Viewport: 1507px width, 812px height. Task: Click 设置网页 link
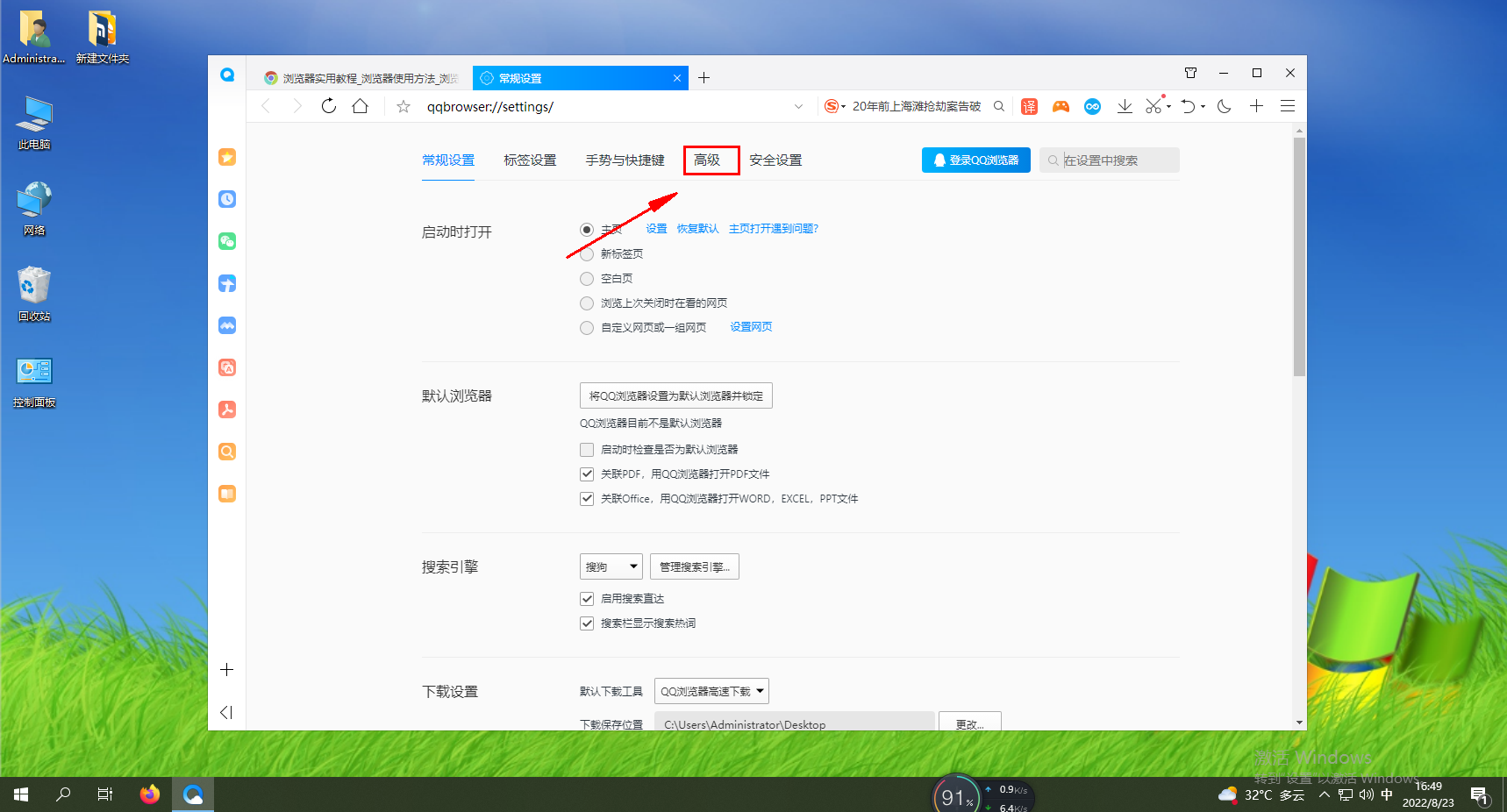[752, 327]
